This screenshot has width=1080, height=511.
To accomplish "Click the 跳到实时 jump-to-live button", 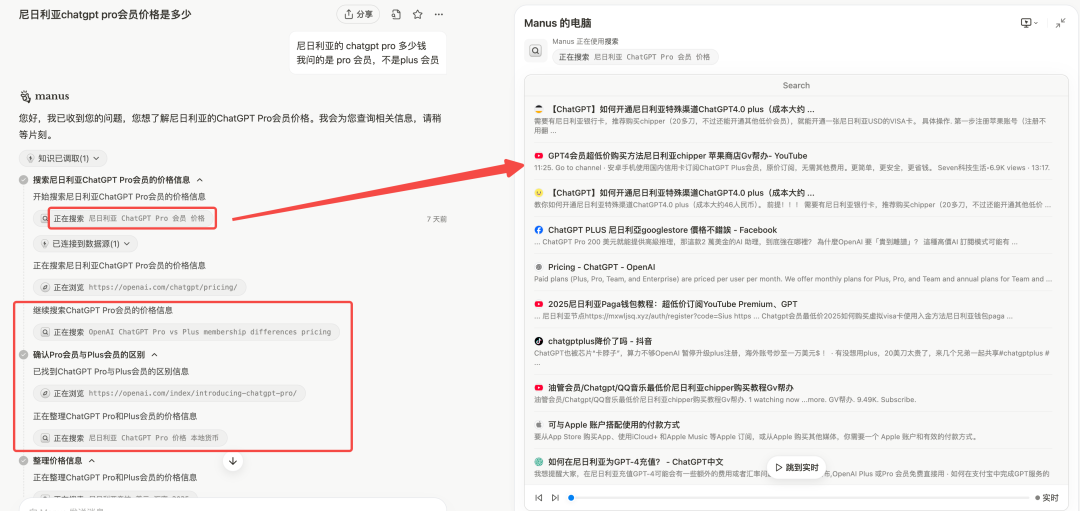I will point(797,468).
